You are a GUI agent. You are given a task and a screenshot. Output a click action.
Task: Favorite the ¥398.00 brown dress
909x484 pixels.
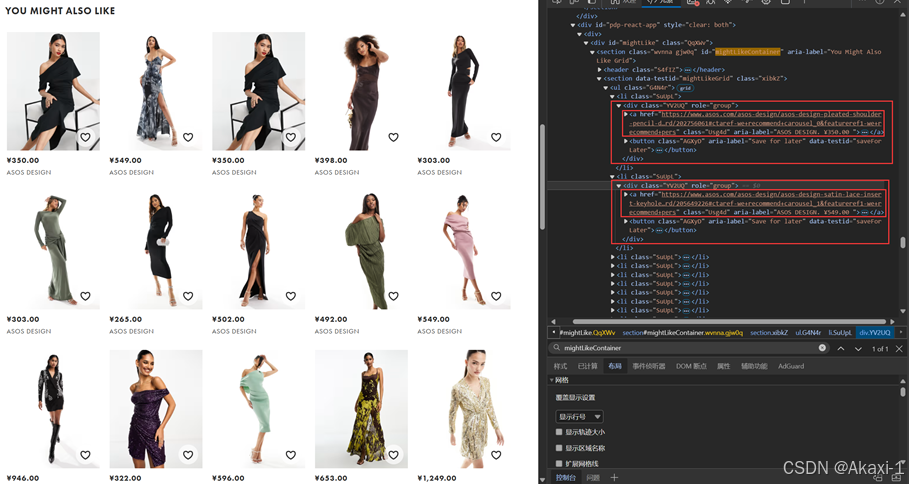coord(393,137)
